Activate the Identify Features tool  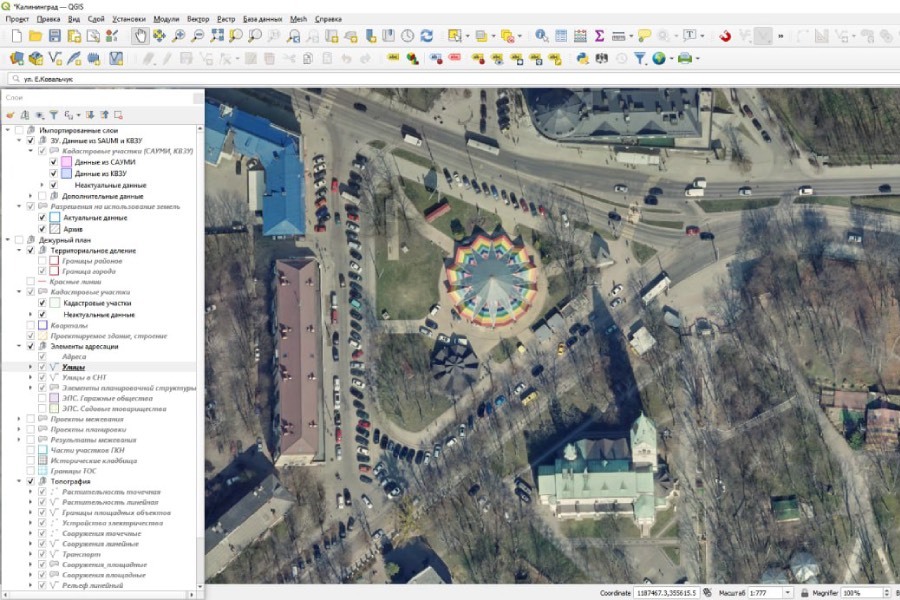tap(541, 36)
